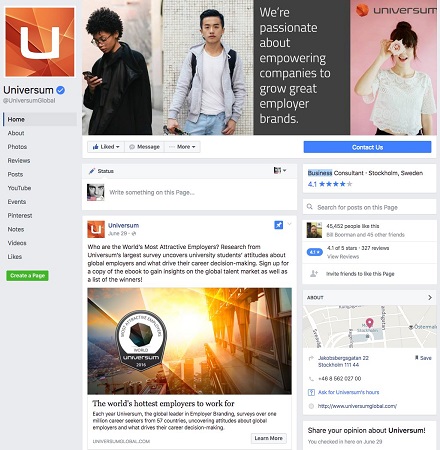Open Pinterest in the sidebar

[x=20, y=216]
